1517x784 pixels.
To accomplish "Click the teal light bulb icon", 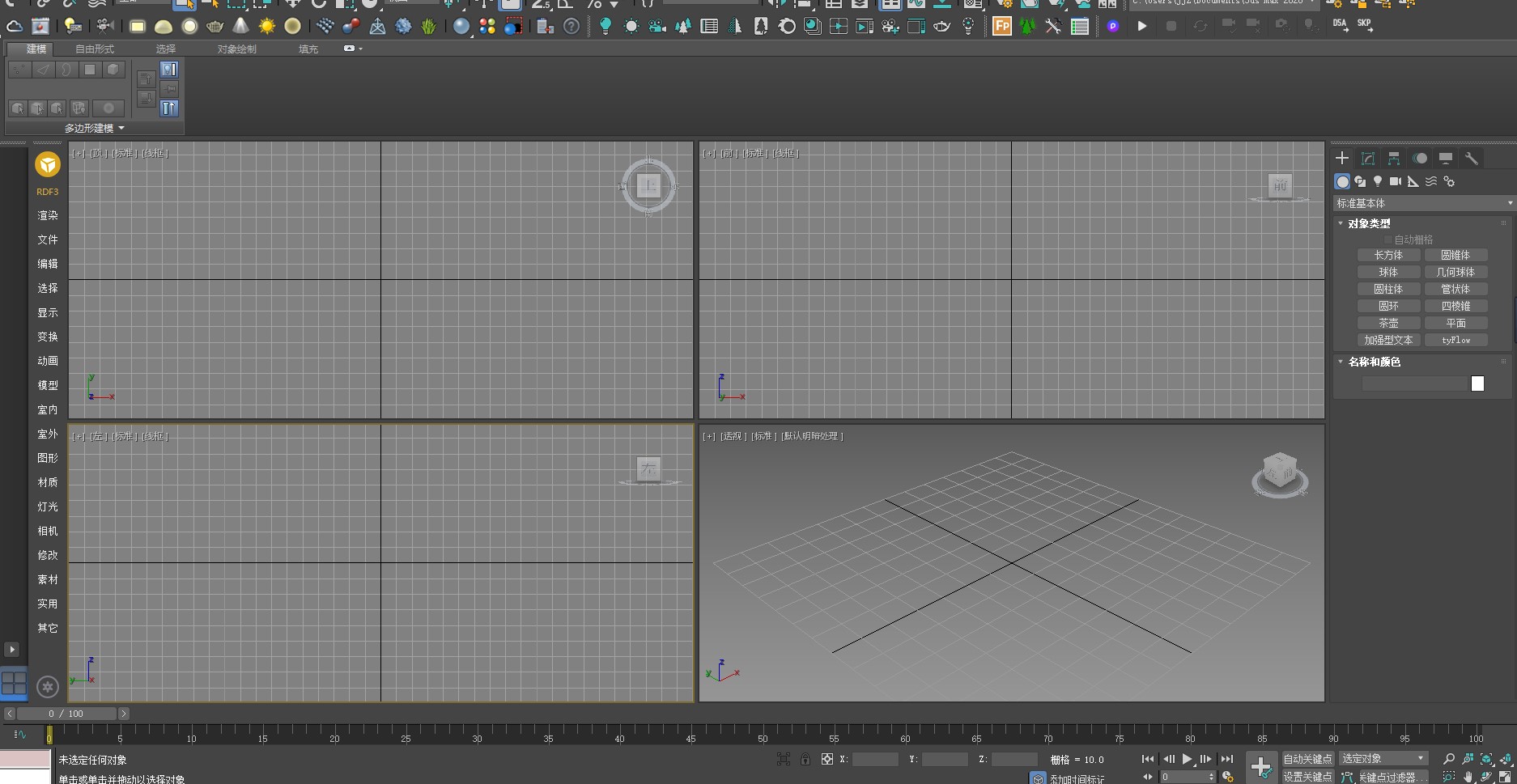I will (605, 27).
